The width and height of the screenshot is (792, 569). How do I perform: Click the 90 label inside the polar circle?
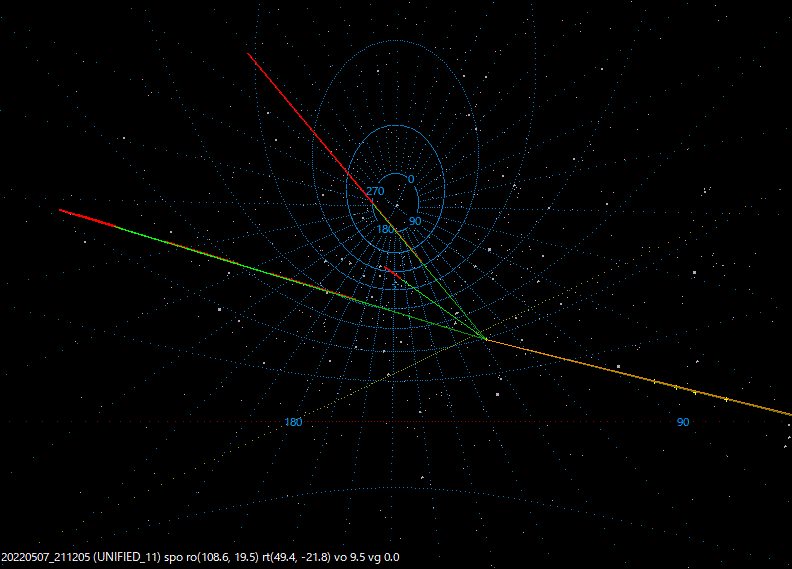(x=415, y=221)
